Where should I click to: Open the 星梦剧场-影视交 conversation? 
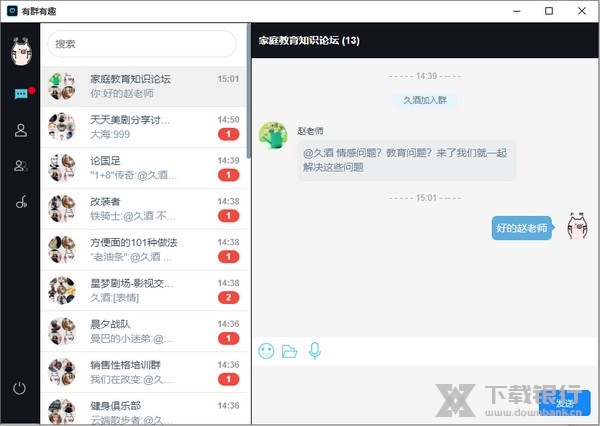(x=144, y=291)
